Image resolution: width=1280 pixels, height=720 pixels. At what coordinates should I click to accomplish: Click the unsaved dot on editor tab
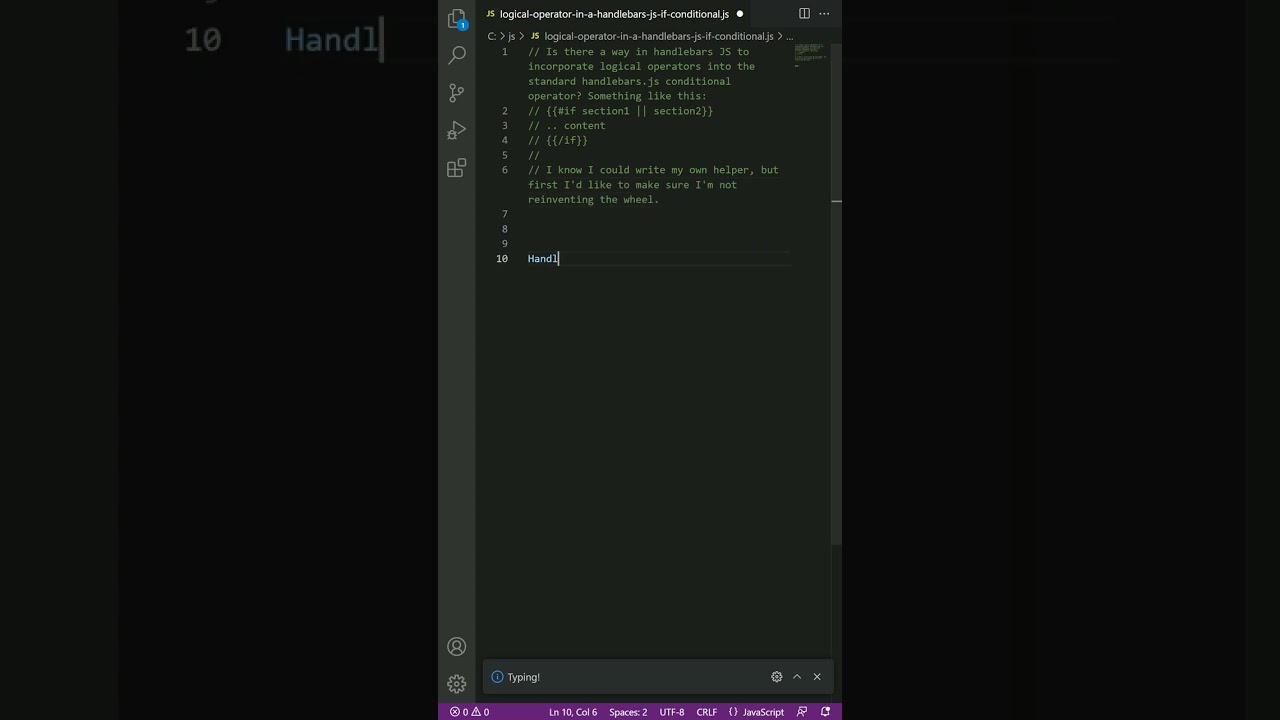740,14
